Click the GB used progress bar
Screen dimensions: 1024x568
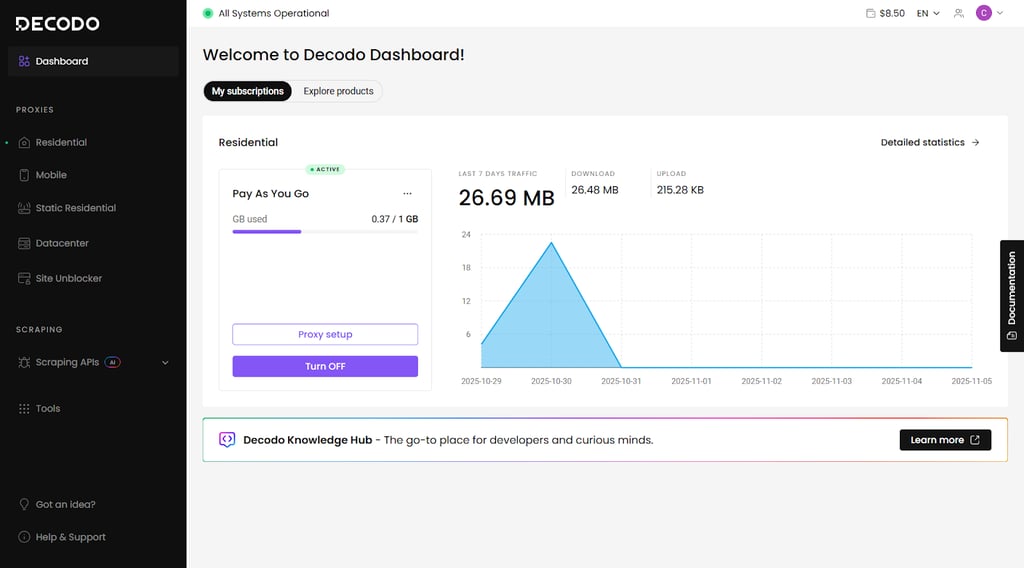pos(325,232)
